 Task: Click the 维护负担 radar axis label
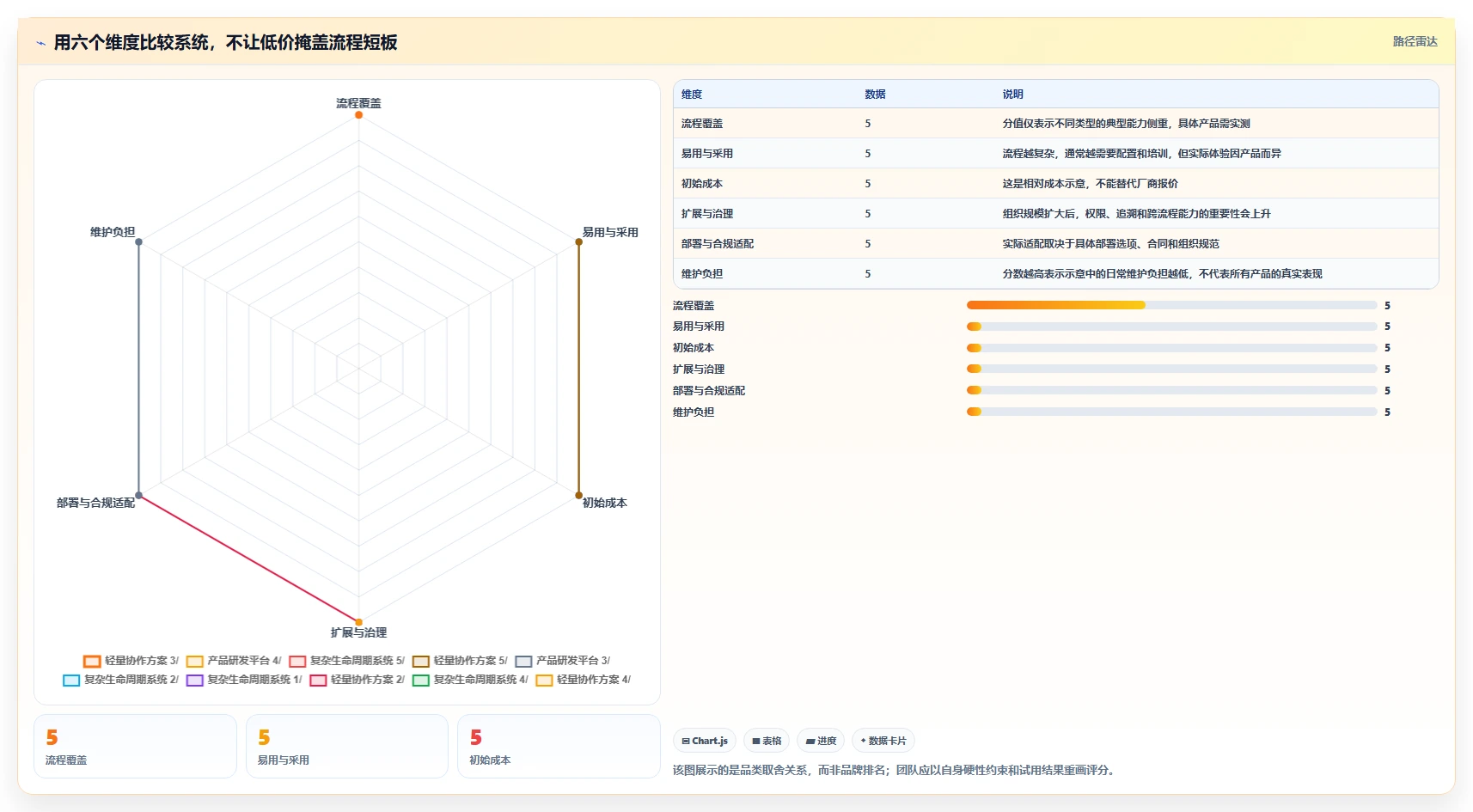point(113,232)
